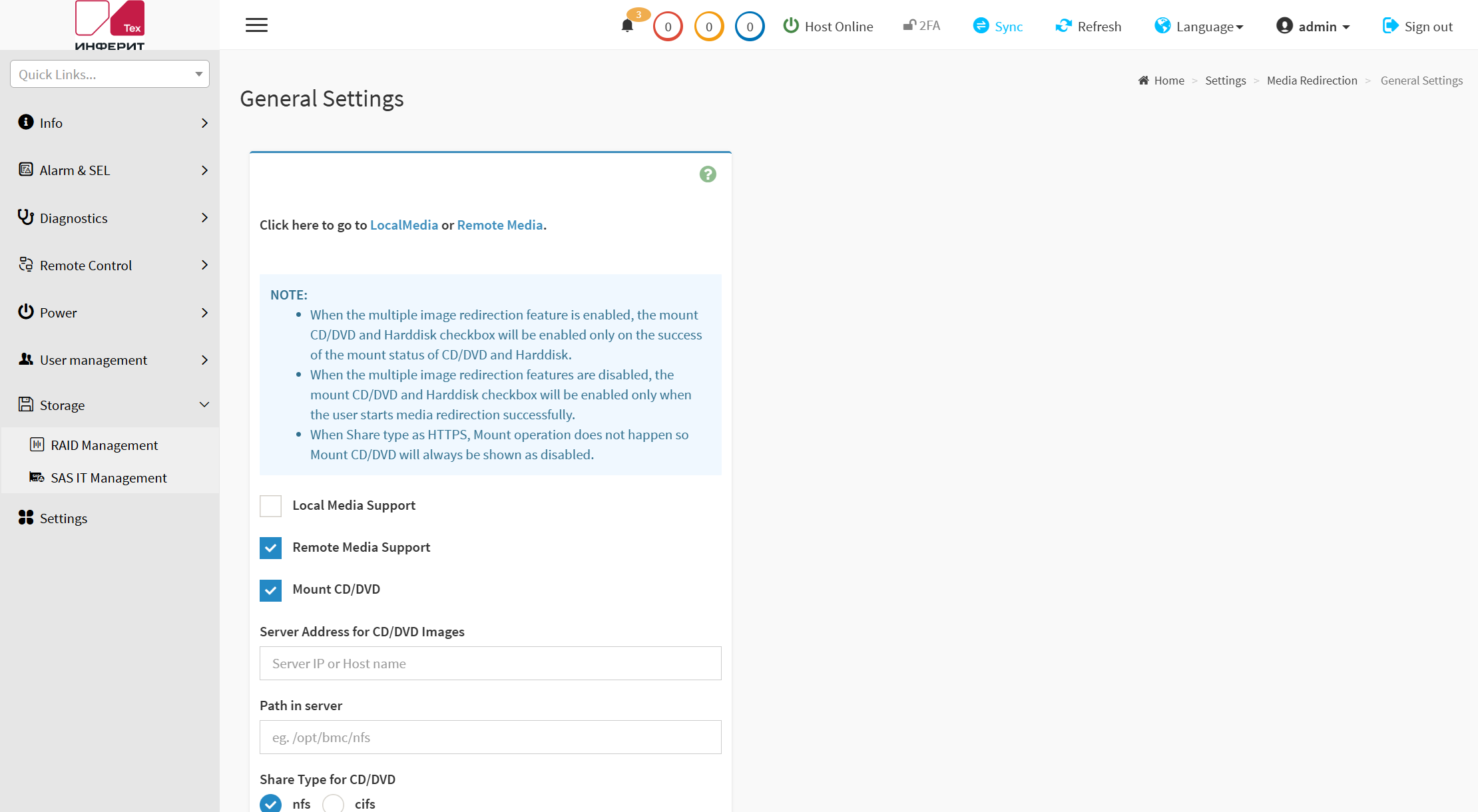Click the 2FA lock icon
1478x812 pixels.
[909, 25]
